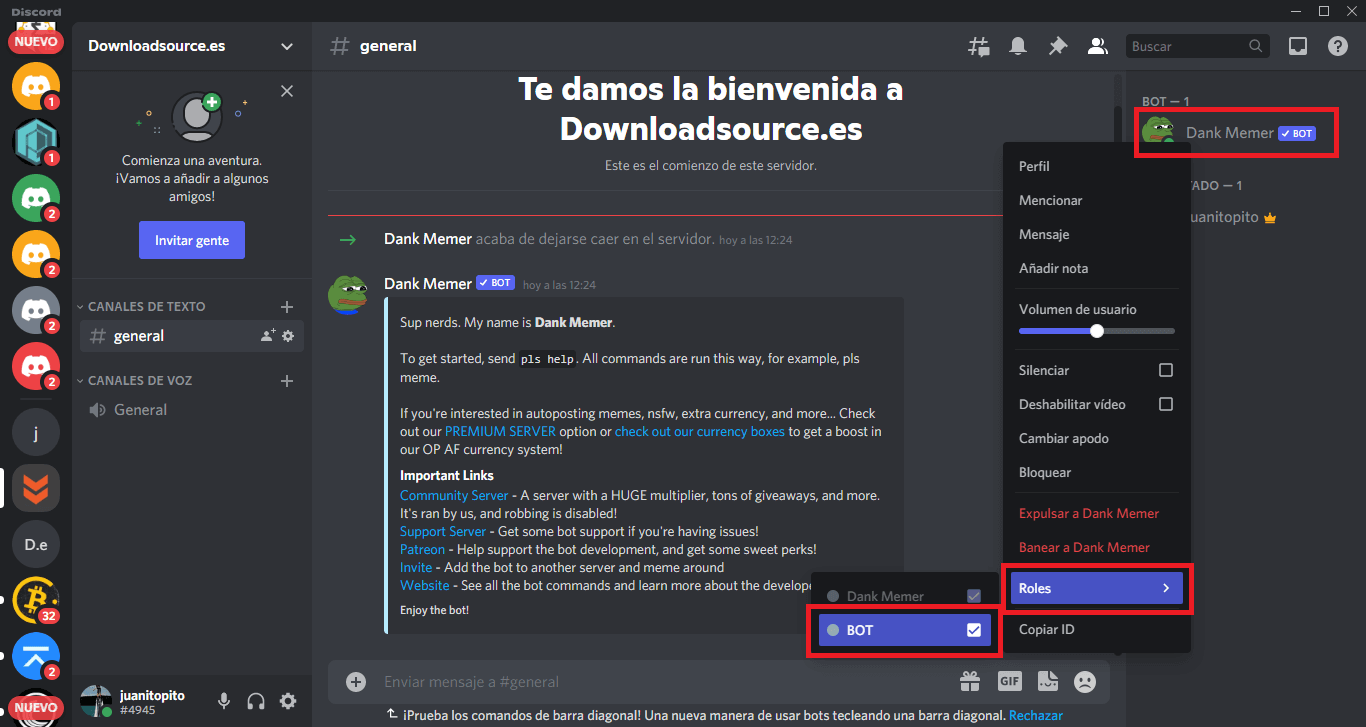
Task: Open the Invite link in bot message
Action: pos(416,567)
